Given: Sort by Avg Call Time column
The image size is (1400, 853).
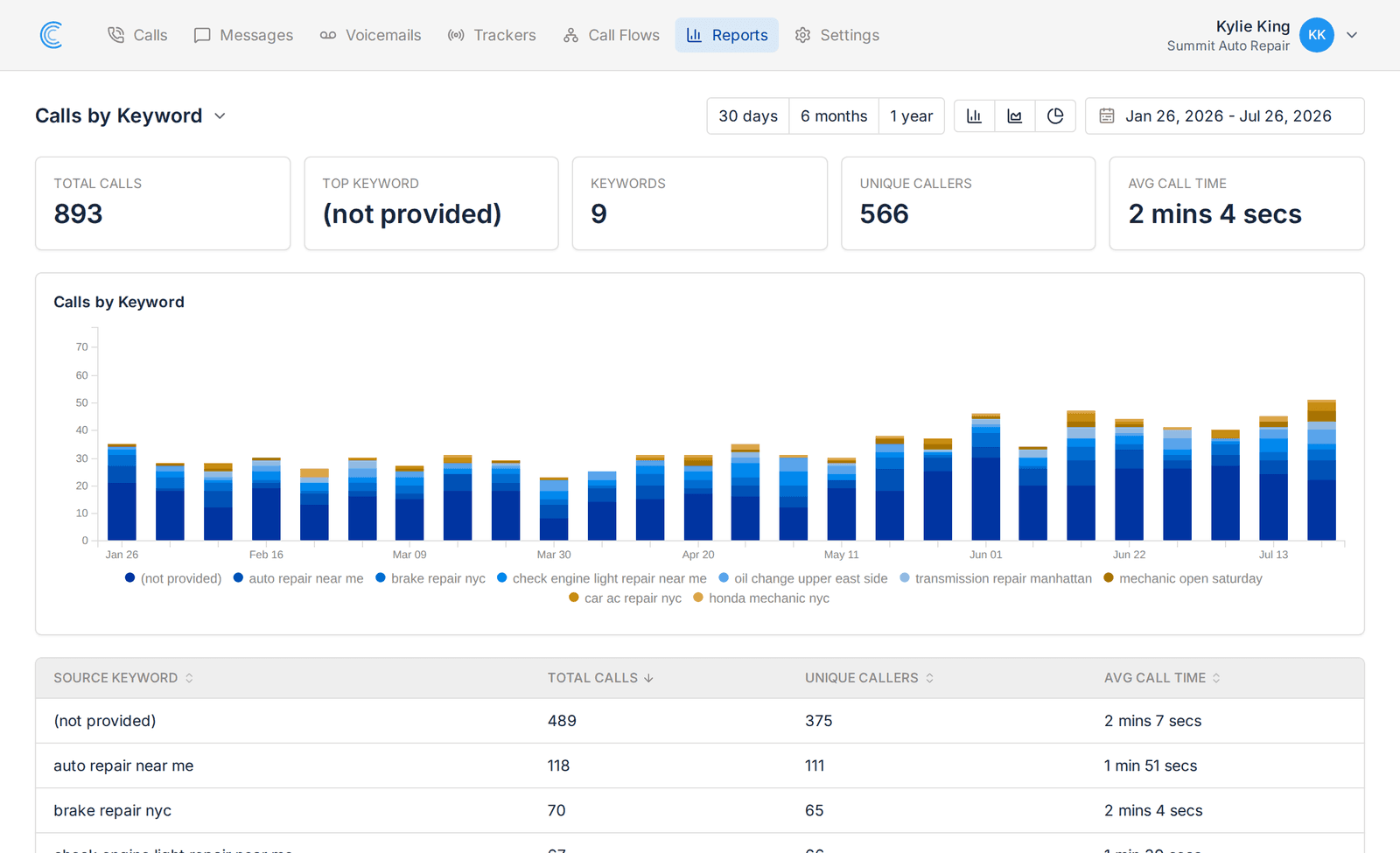Looking at the screenshot, I should pos(1162,678).
